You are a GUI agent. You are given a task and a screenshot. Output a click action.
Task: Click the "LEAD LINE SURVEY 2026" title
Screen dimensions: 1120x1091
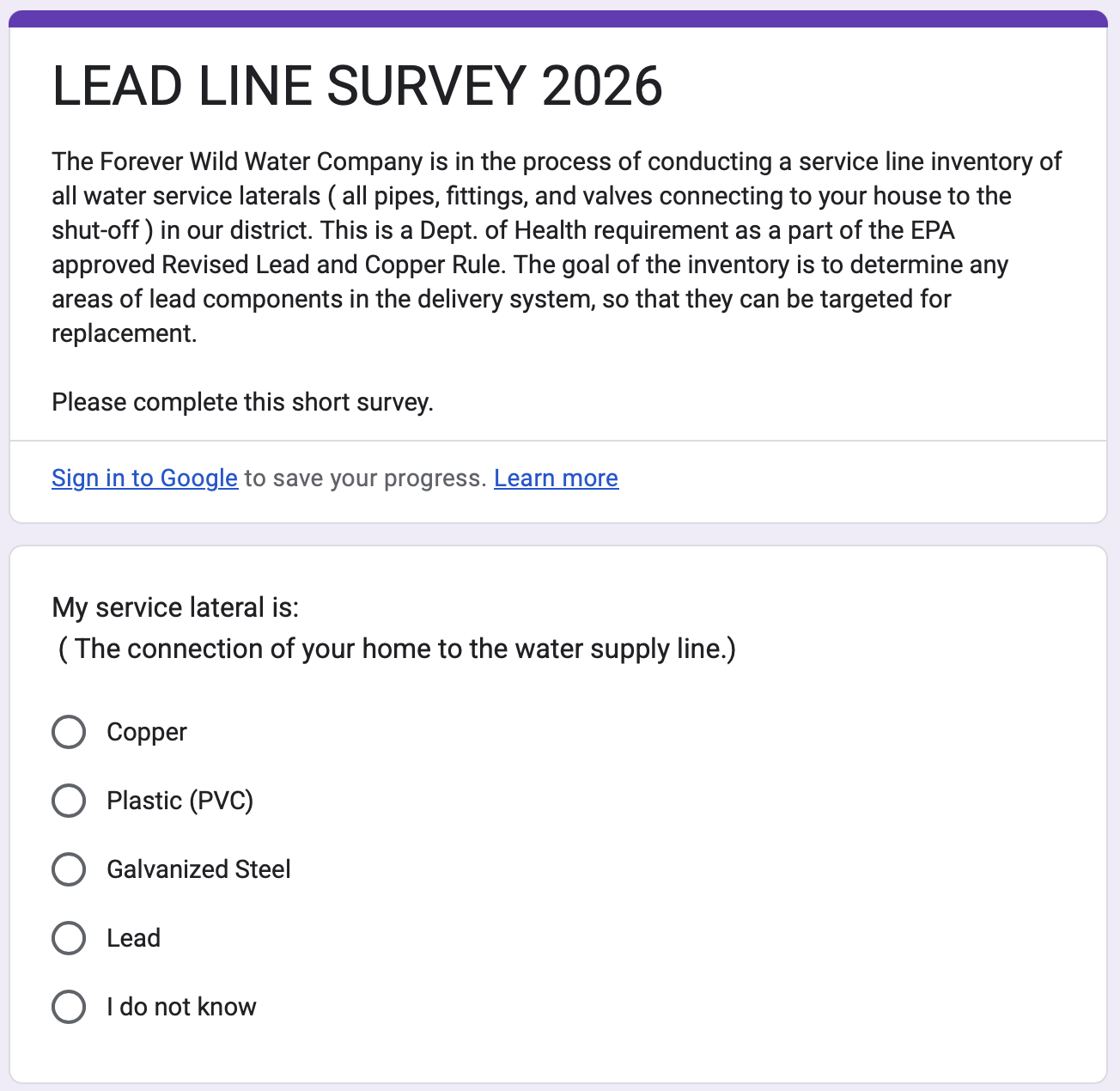[357, 86]
